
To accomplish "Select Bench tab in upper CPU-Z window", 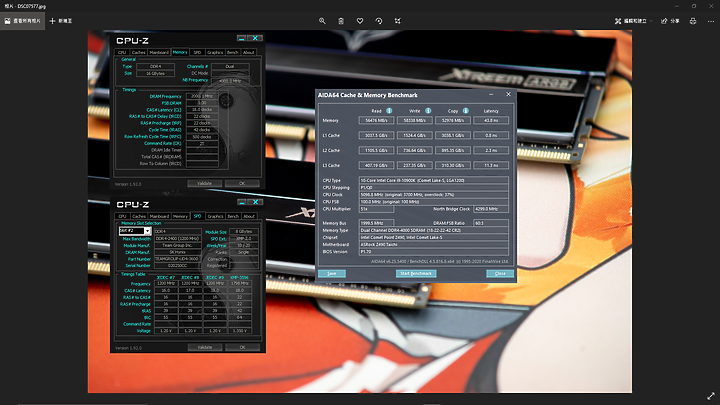I will 233,52.
